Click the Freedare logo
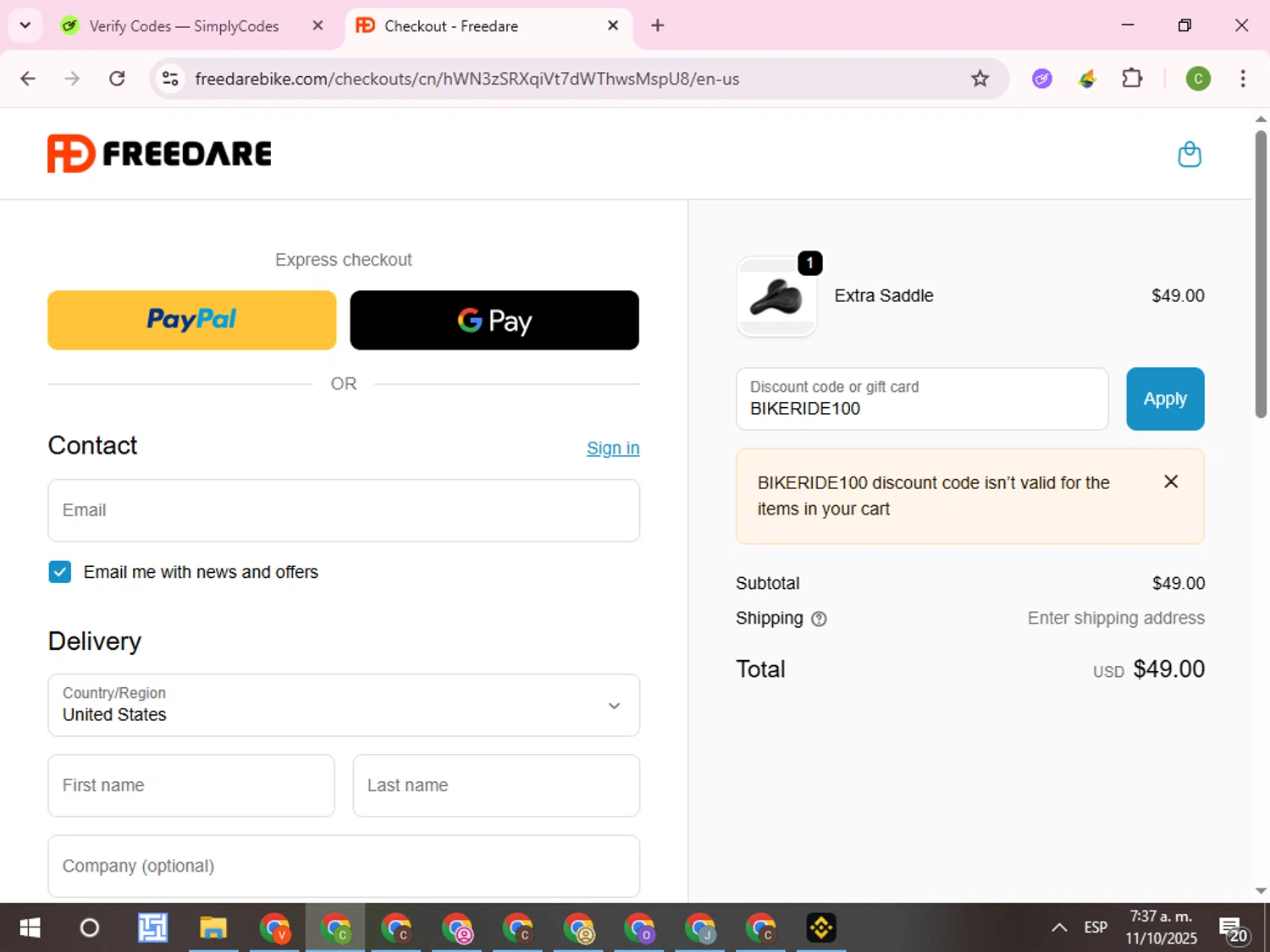Screen dimensions: 1270x952 coord(159,153)
